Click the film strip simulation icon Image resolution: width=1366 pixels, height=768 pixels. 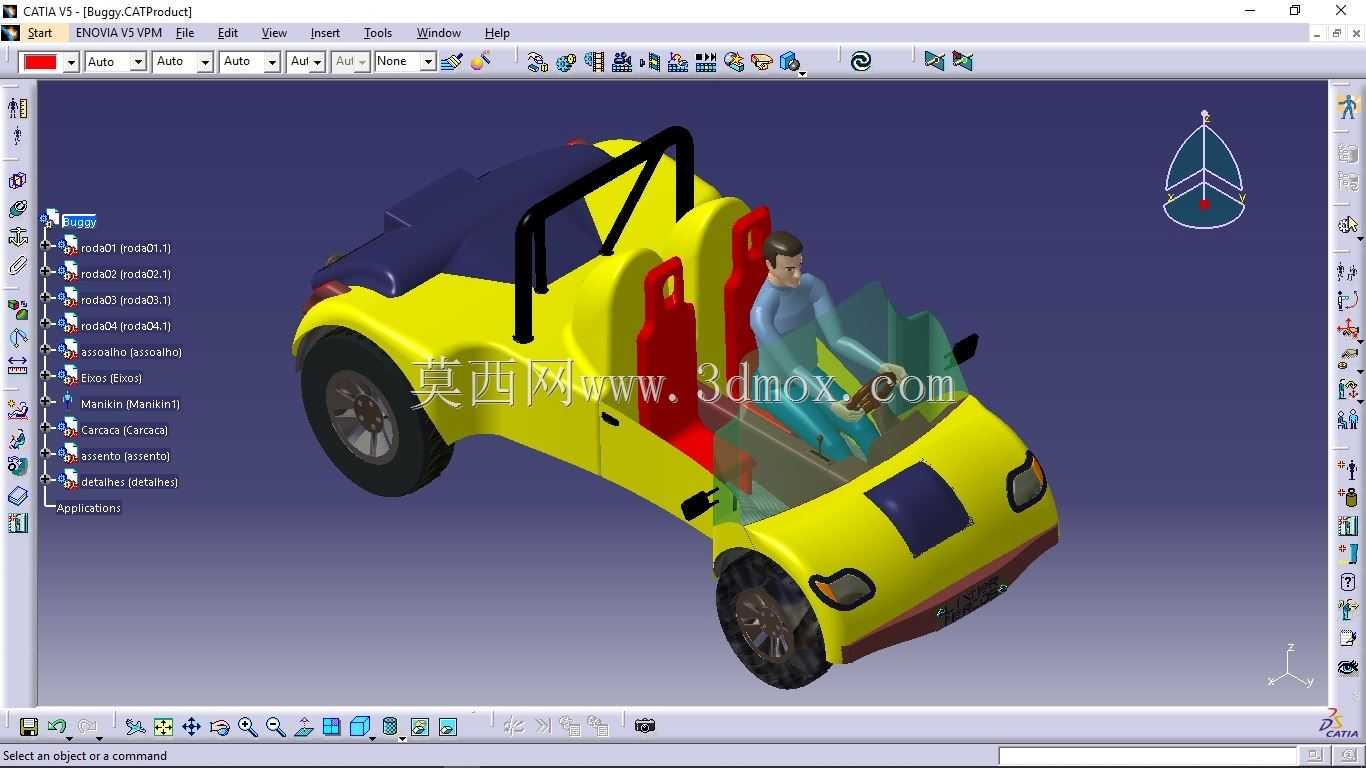click(x=594, y=62)
